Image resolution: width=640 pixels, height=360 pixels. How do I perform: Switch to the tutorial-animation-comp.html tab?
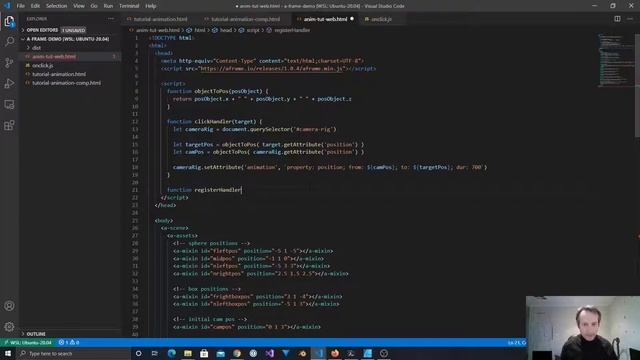[245, 19]
